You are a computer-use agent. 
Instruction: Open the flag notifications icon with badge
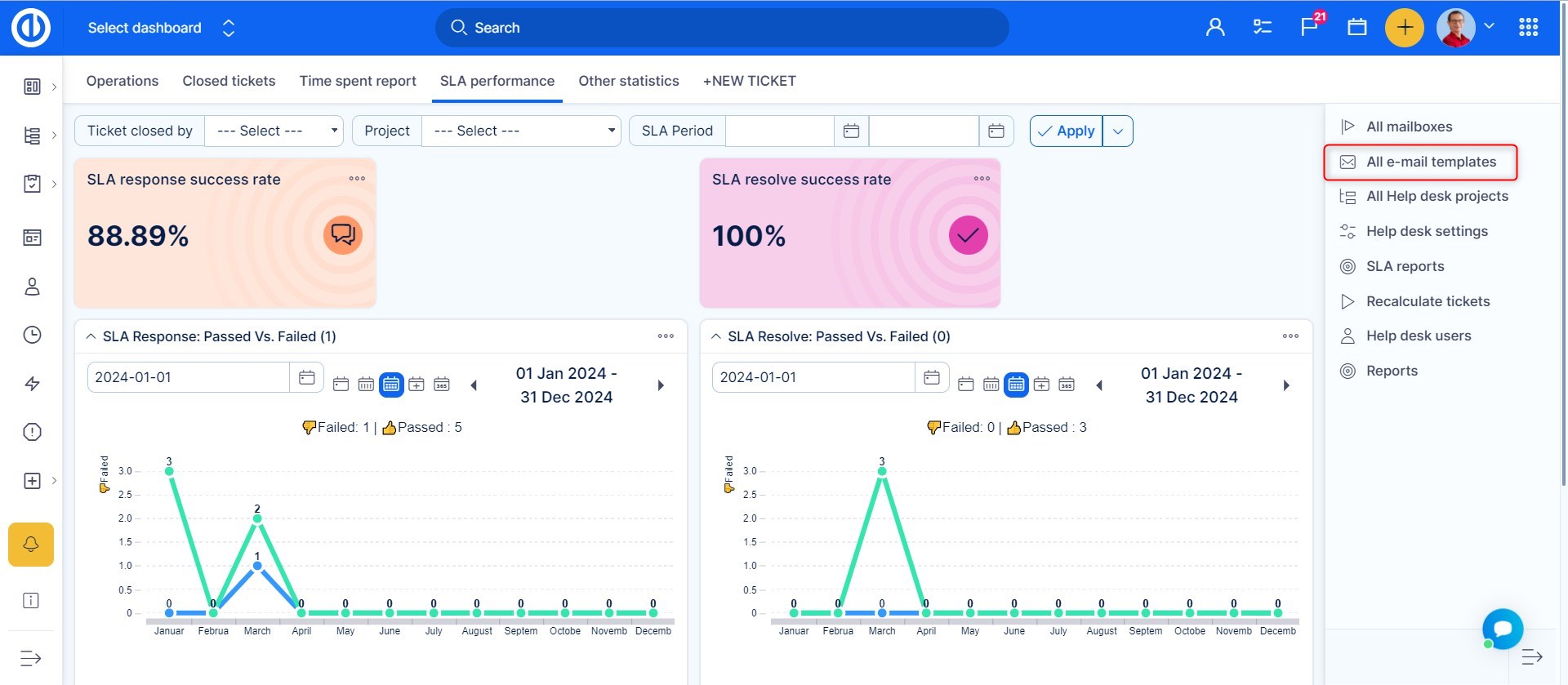point(1310,27)
